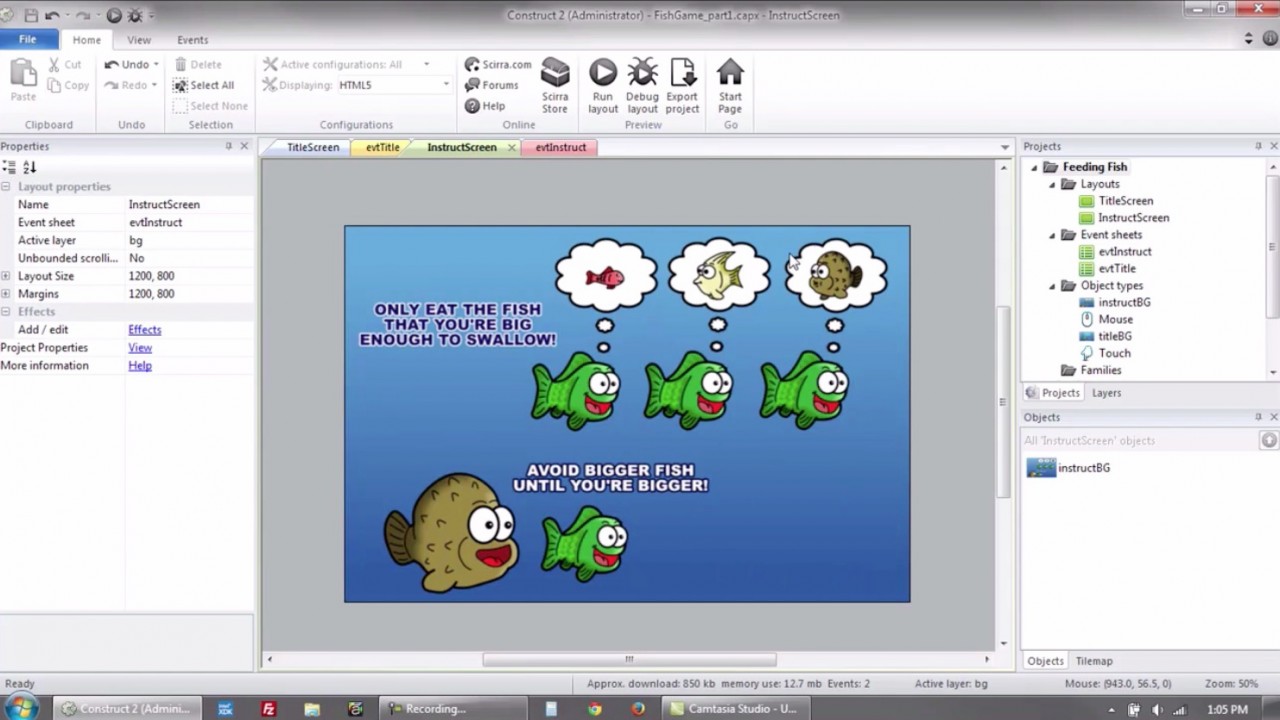Switch to the evtTitle tab
This screenshot has height=720, width=1280.
[382, 147]
